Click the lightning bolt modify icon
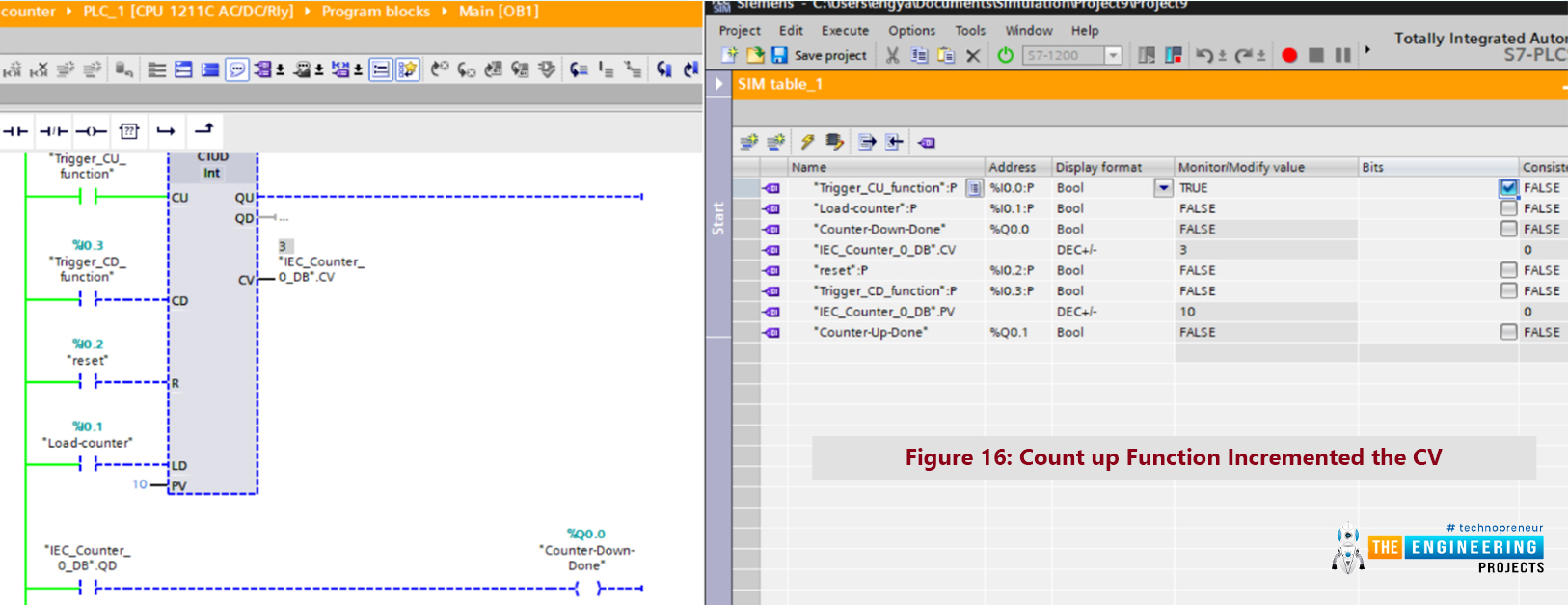1568x605 pixels. click(808, 142)
